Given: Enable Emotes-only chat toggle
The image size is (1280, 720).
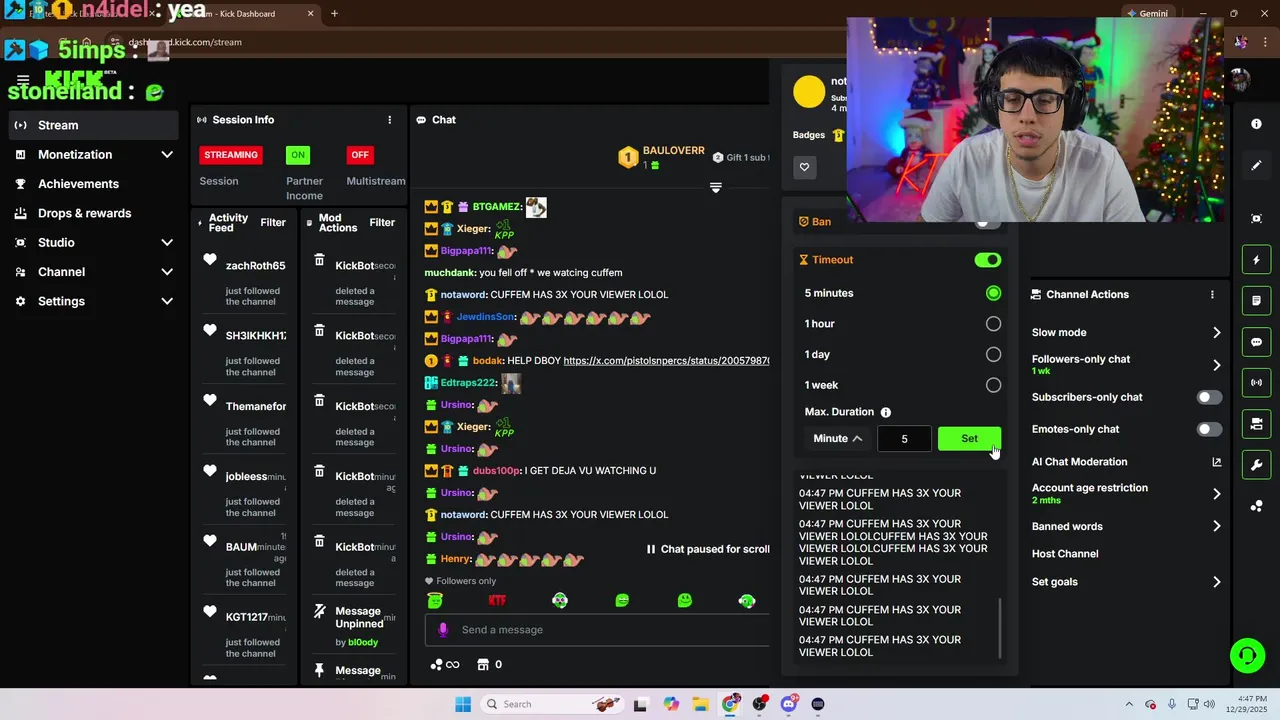Looking at the screenshot, I should coord(1209,429).
